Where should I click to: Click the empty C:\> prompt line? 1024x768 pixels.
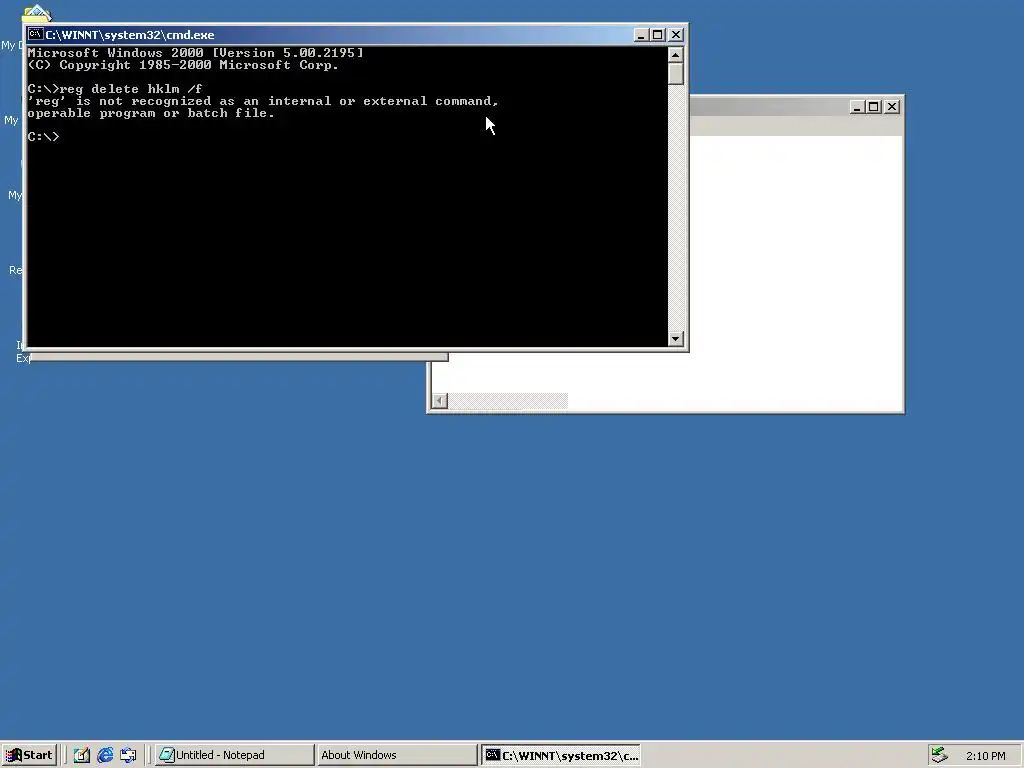tap(43, 136)
